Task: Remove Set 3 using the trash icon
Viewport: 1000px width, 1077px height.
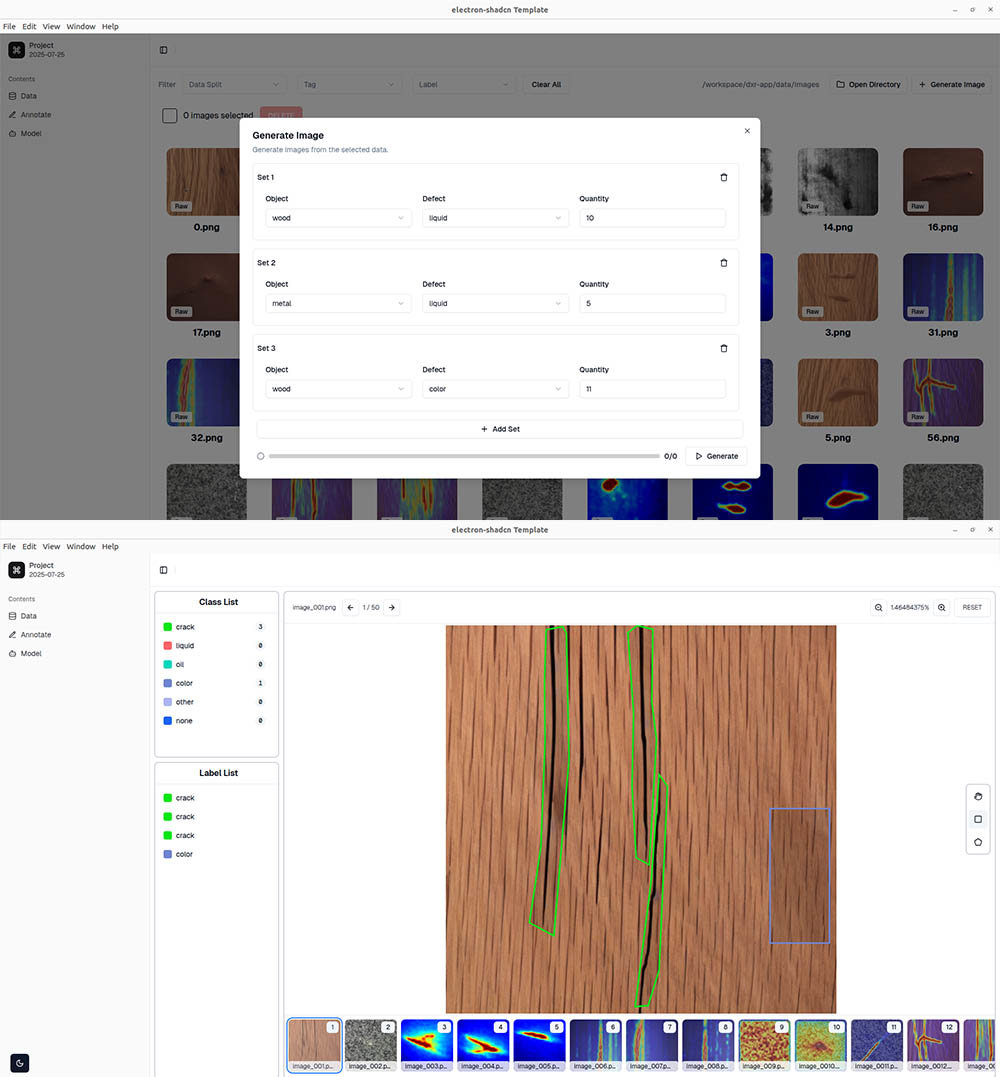Action: [724, 348]
